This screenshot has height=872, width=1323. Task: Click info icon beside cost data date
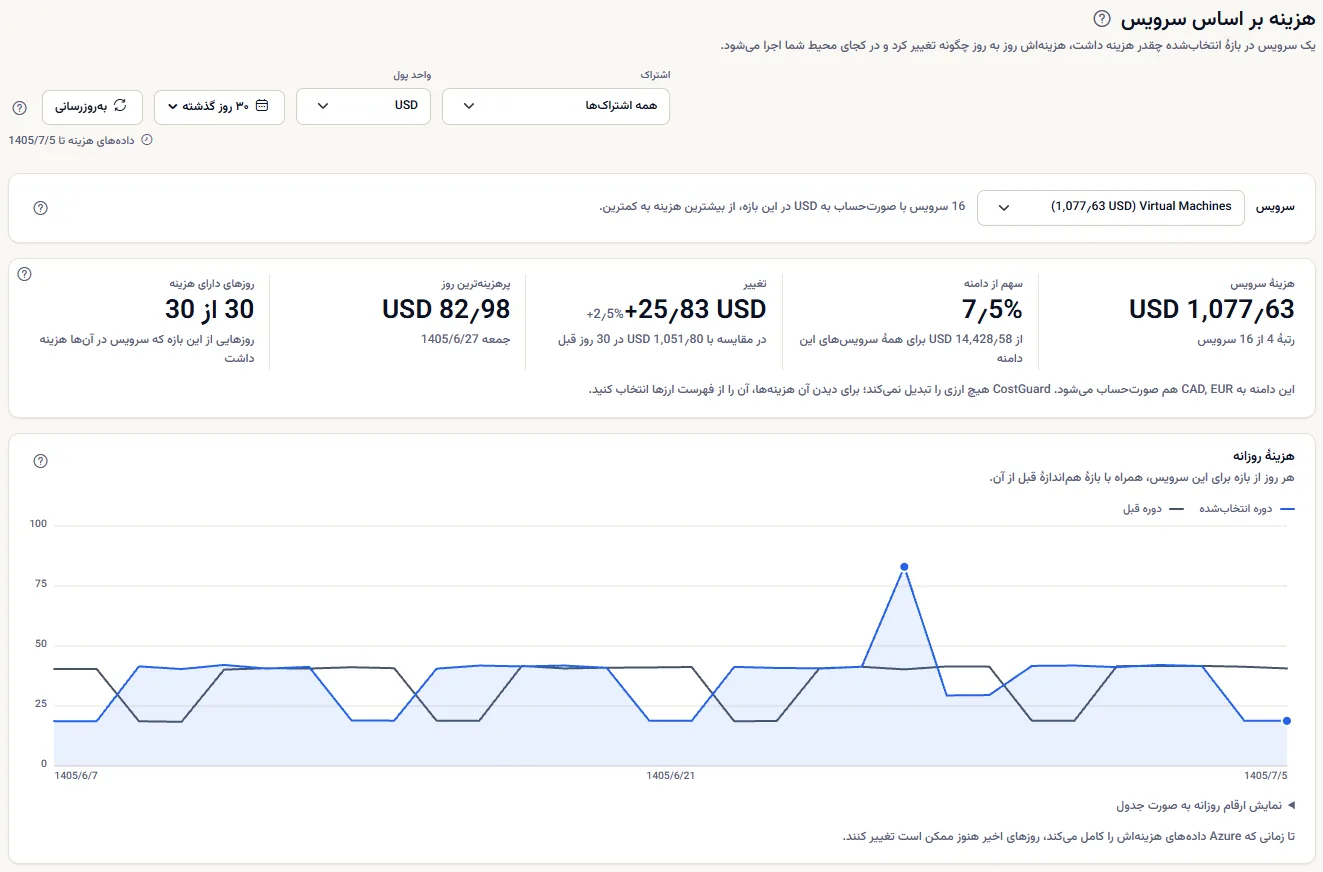click(x=147, y=140)
